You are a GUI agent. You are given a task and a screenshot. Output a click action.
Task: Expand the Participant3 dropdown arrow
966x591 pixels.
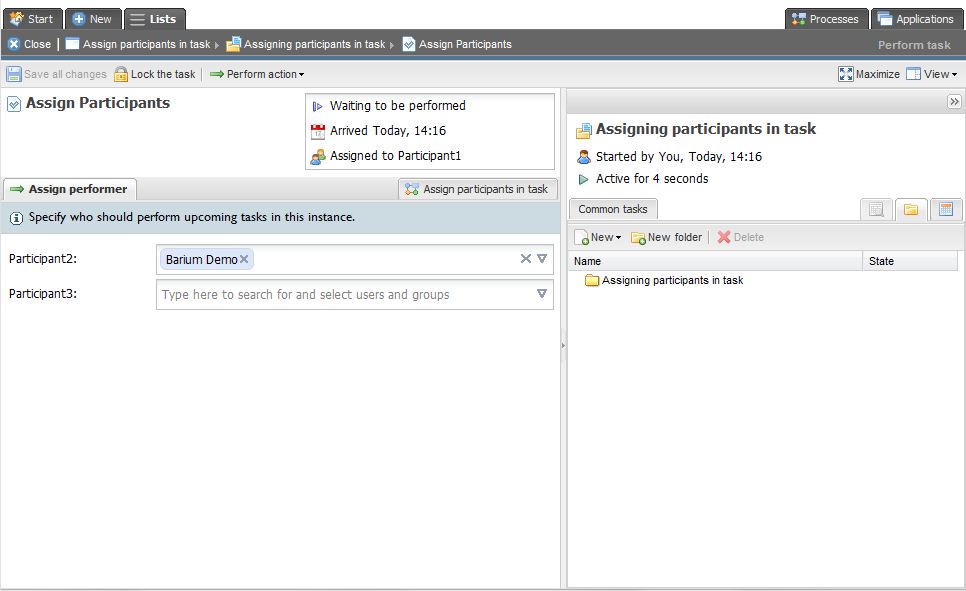click(x=542, y=294)
